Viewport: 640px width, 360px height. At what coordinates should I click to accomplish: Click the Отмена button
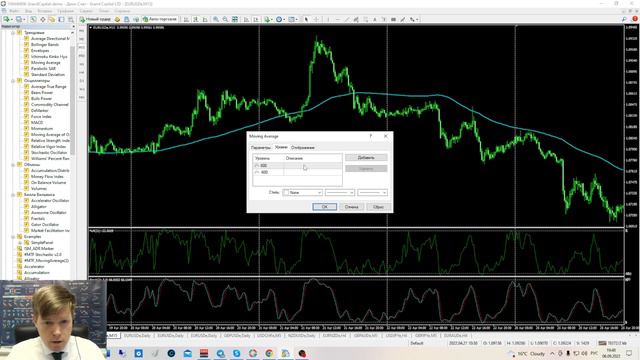coord(351,207)
